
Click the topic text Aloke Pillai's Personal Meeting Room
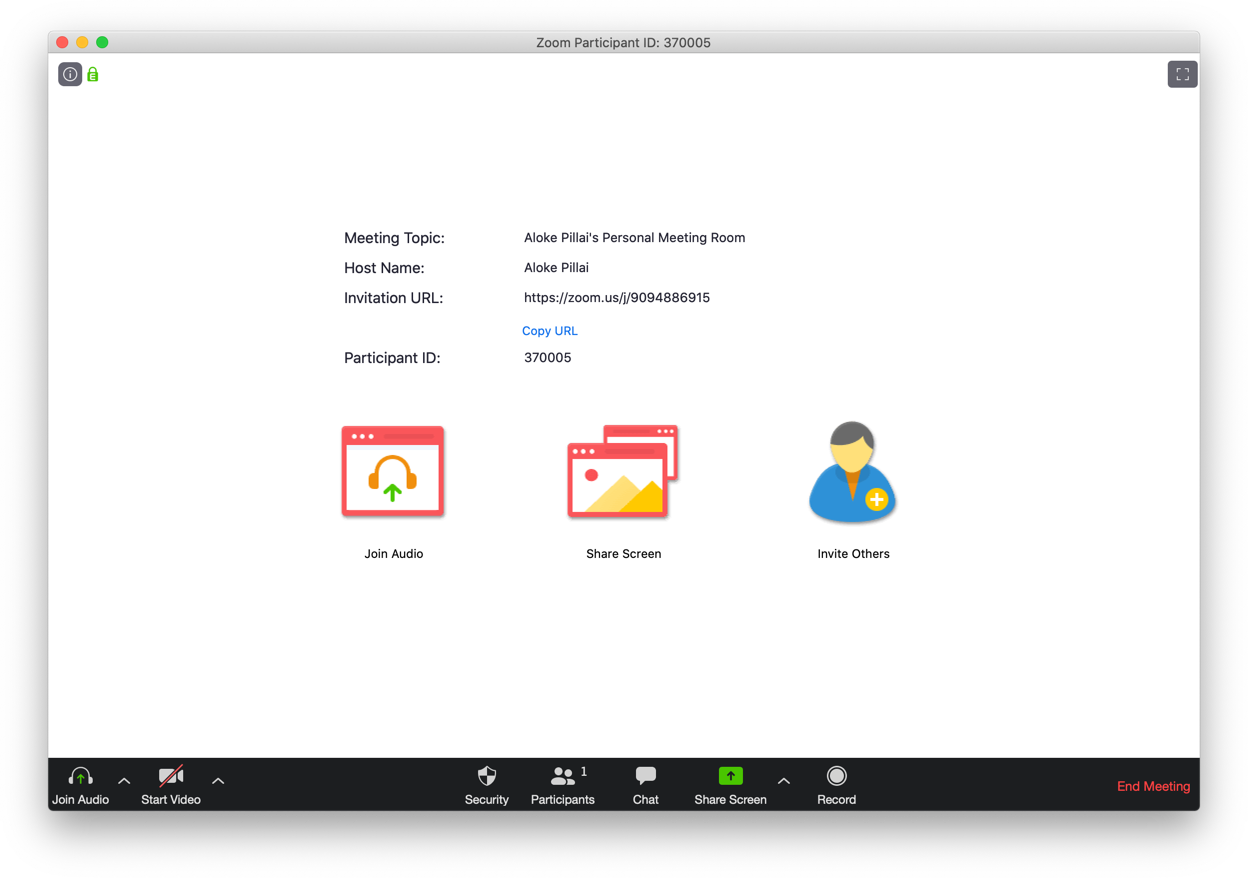pos(635,238)
